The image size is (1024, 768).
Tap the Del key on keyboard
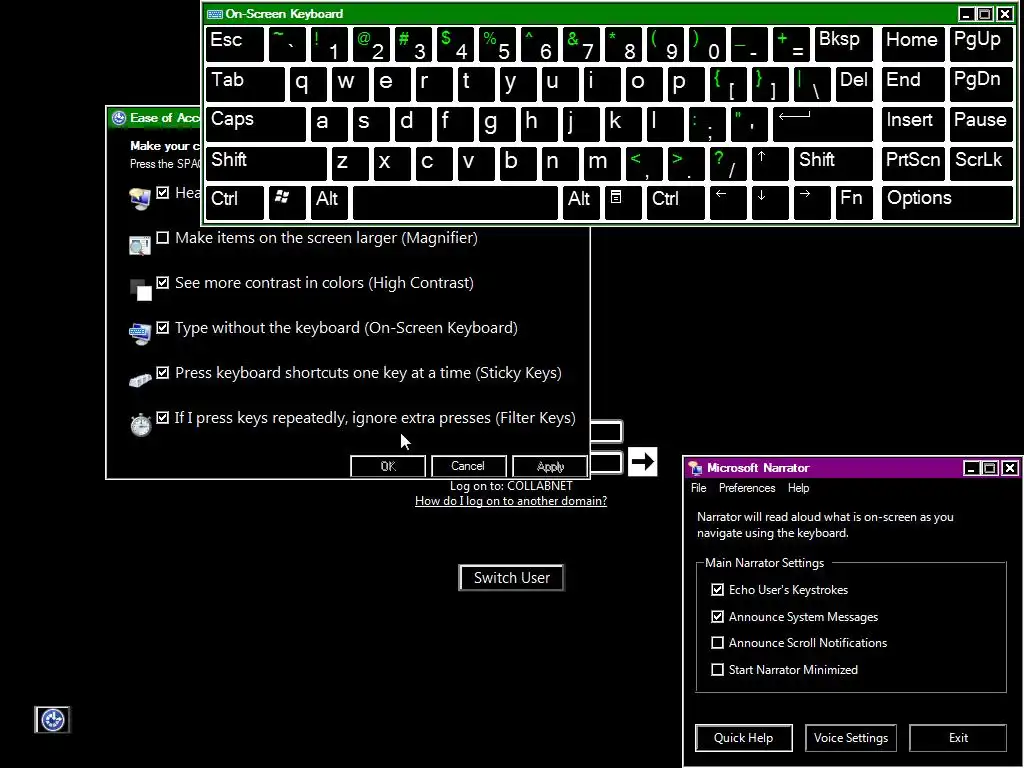point(854,84)
